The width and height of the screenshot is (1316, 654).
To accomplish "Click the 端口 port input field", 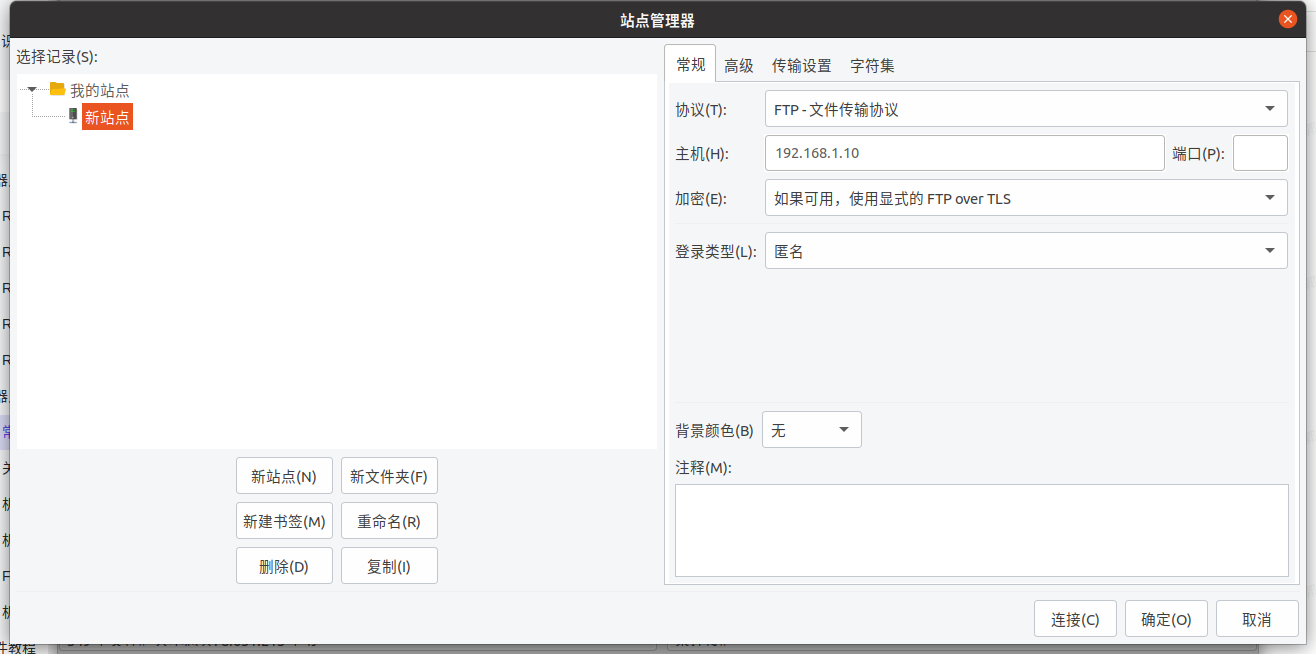I will [x=1260, y=154].
